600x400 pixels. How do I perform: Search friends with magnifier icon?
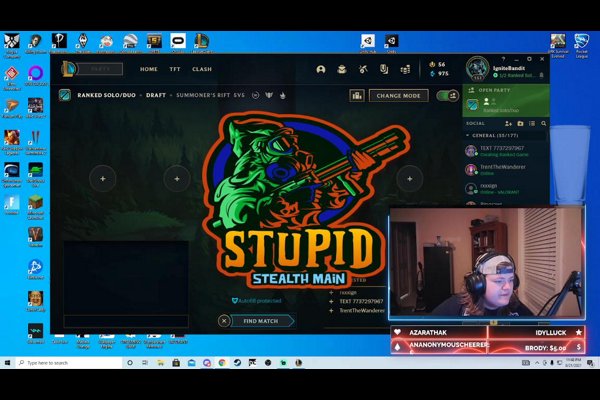pyautogui.click(x=544, y=124)
